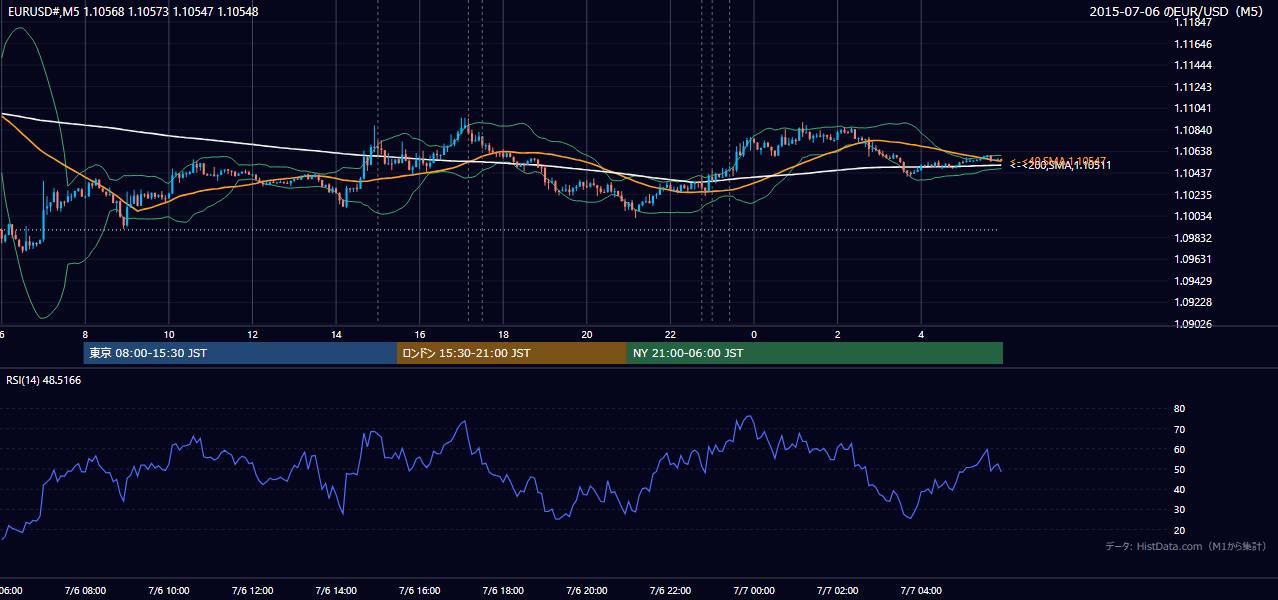
Task: Click the HistData.com data source credit
Action: (1186, 546)
